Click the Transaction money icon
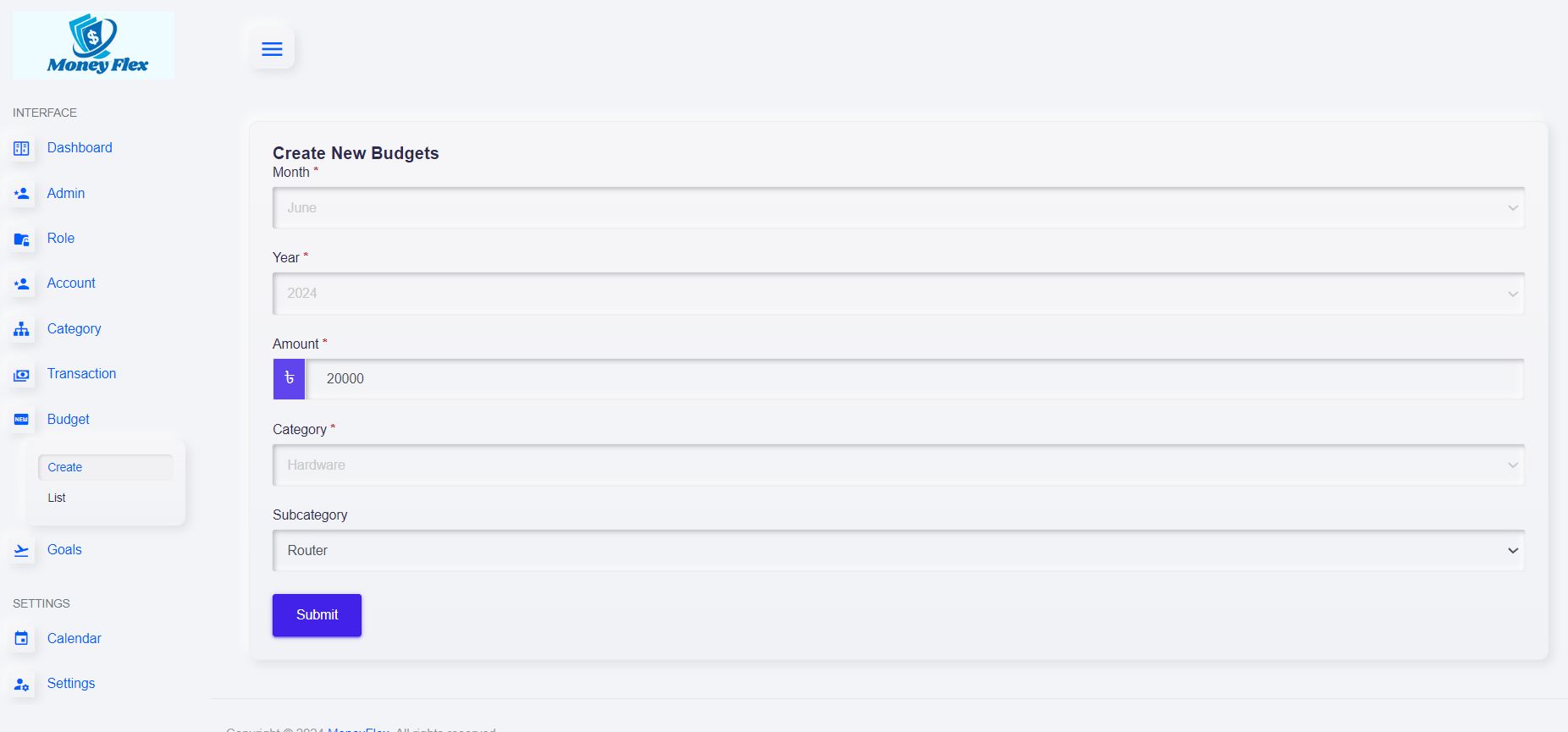Viewport: 1568px width, 732px height. pos(22,375)
